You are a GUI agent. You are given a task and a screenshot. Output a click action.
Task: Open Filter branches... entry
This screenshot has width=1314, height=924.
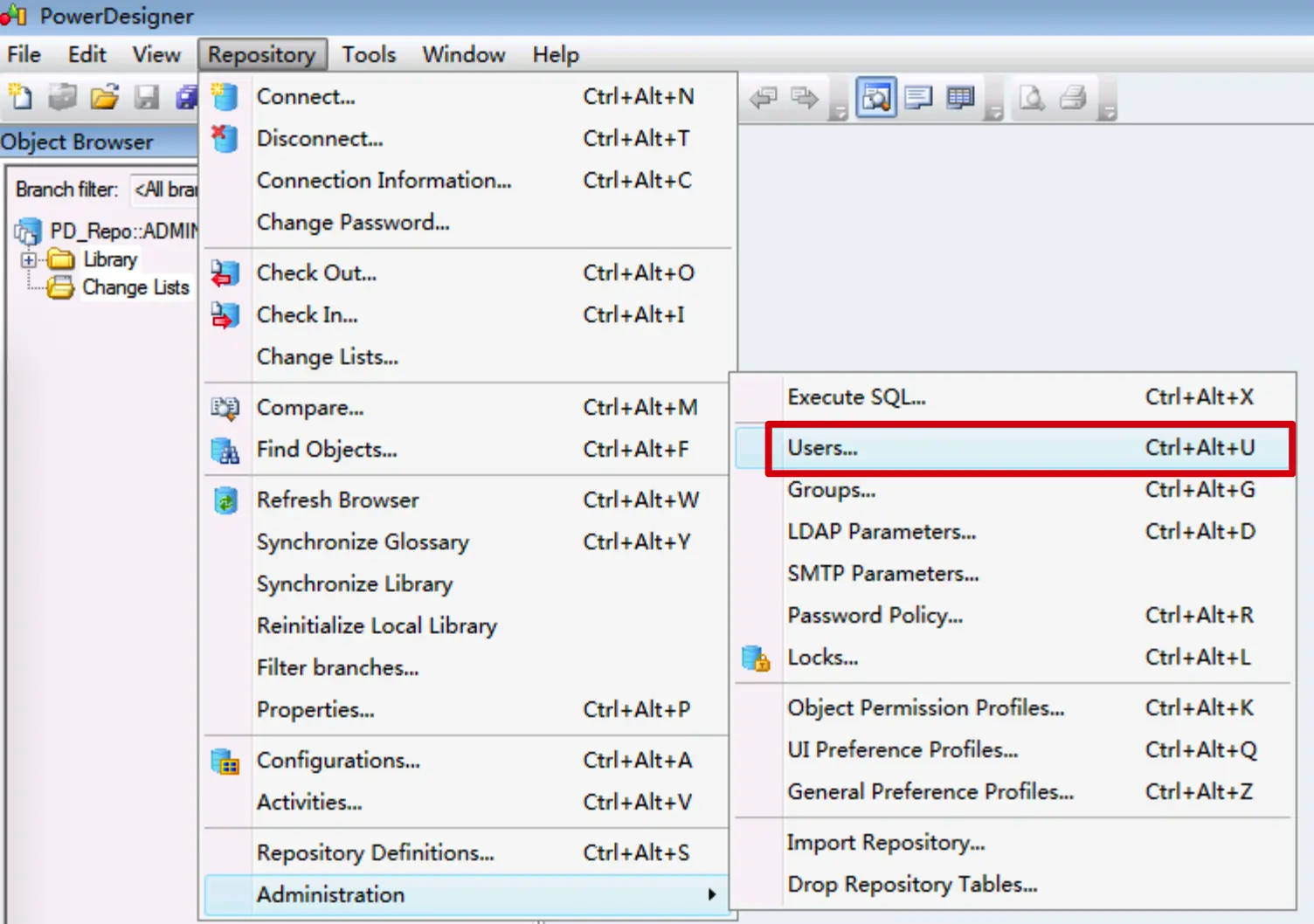pyautogui.click(x=468, y=668)
